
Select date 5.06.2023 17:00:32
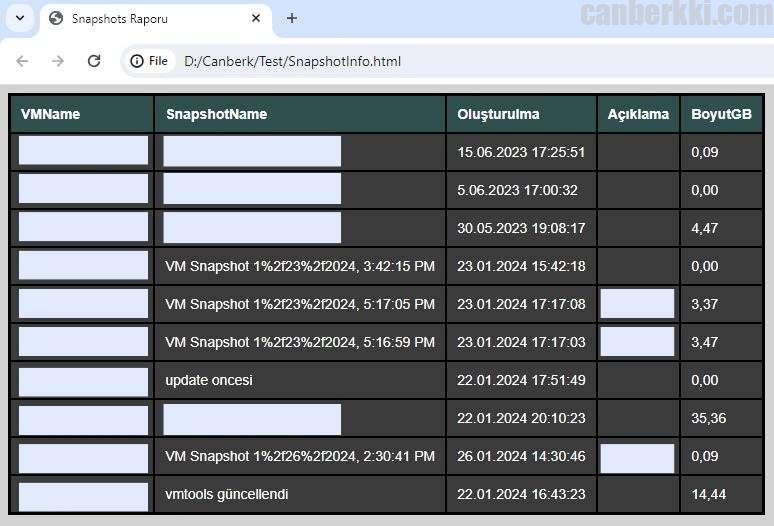pos(517,190)
